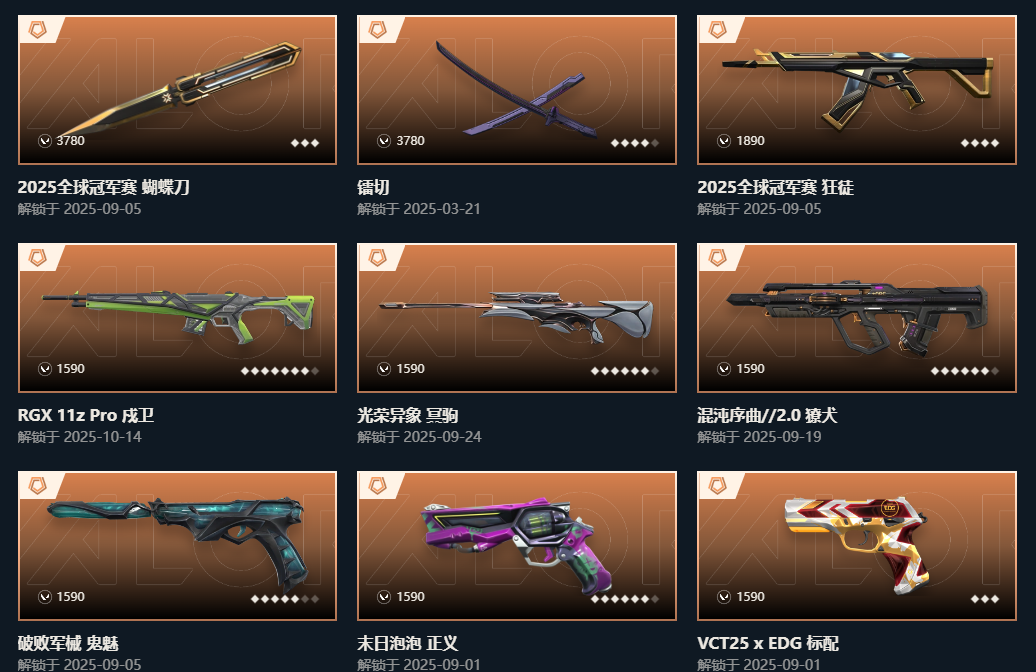1036x672 pixels.
Task: Click the 破败军械 鬼魅 title text
Action: click(68, 643)
